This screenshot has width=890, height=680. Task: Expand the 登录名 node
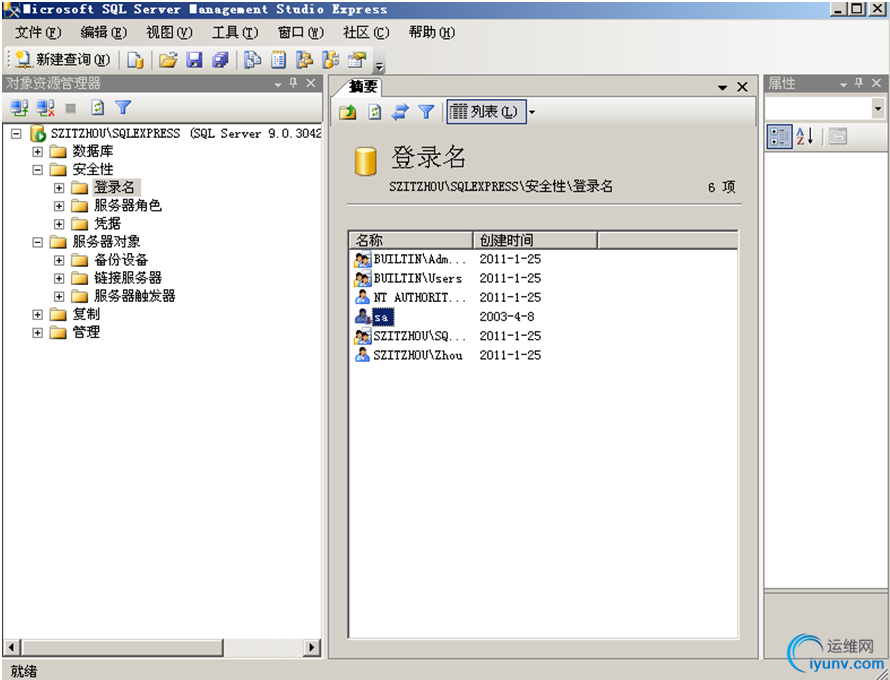point(59,187)
